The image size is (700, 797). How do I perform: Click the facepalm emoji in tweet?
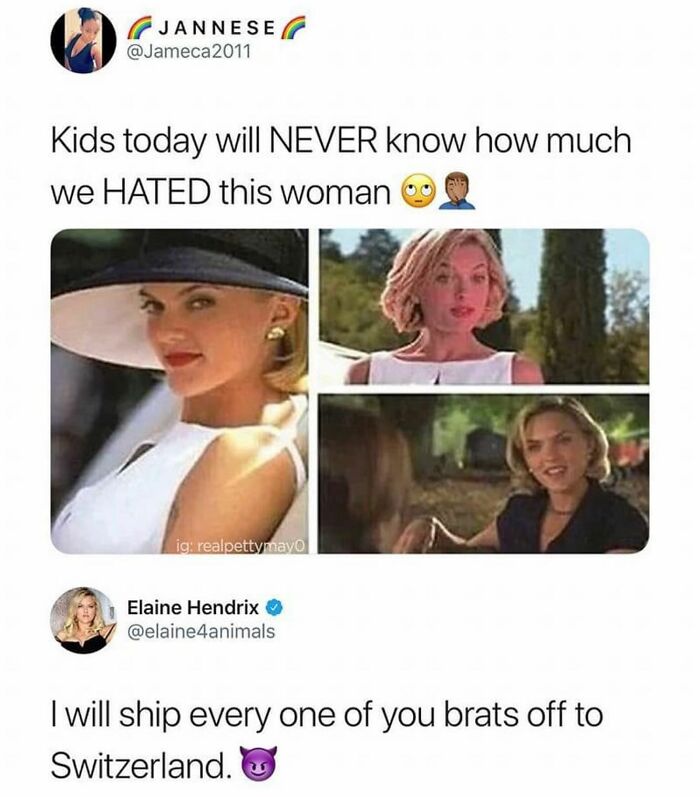[457, 193]
